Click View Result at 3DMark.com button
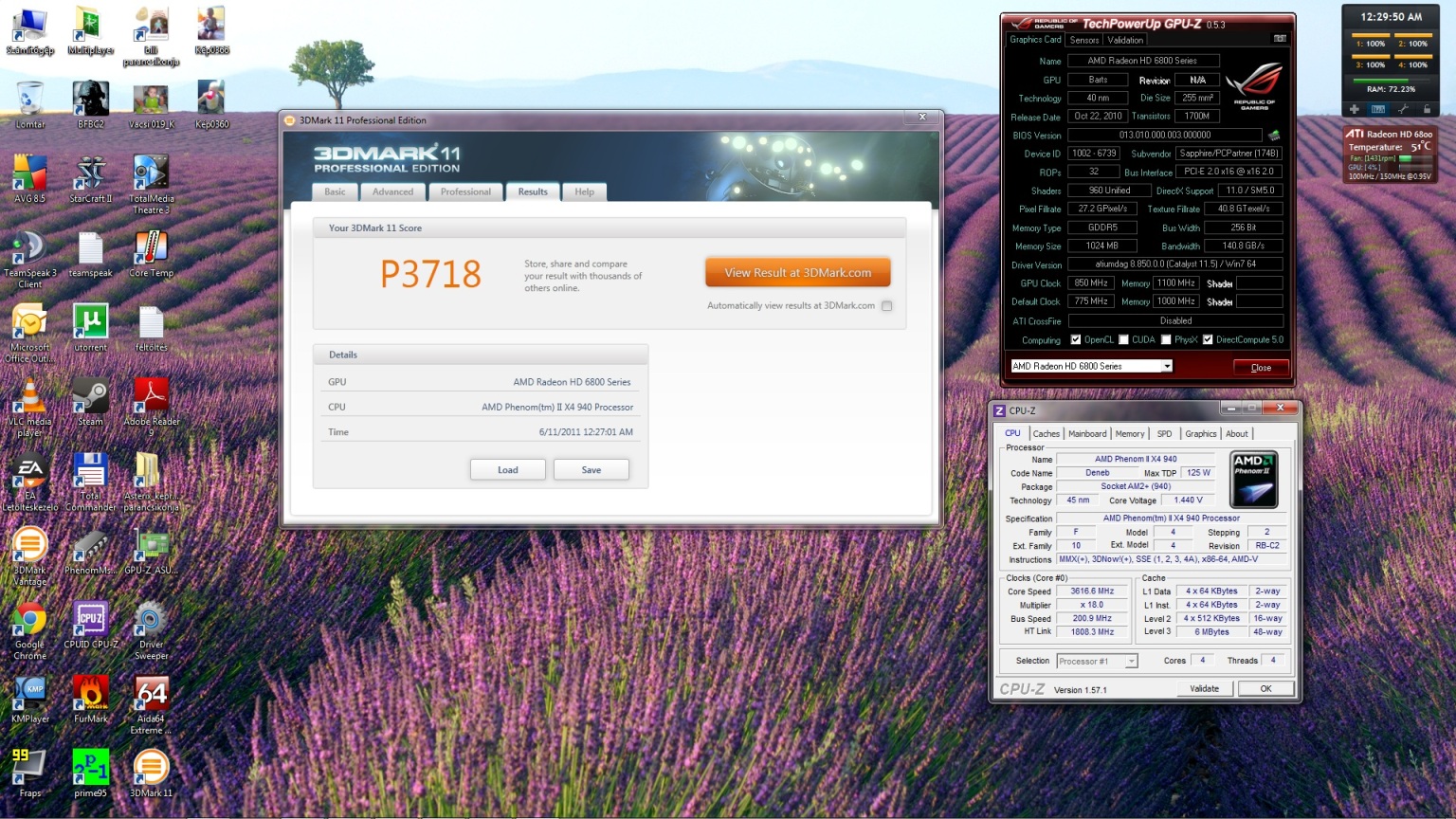The height and width of the screenshot is (819, 1456). (x=798, y=272)
